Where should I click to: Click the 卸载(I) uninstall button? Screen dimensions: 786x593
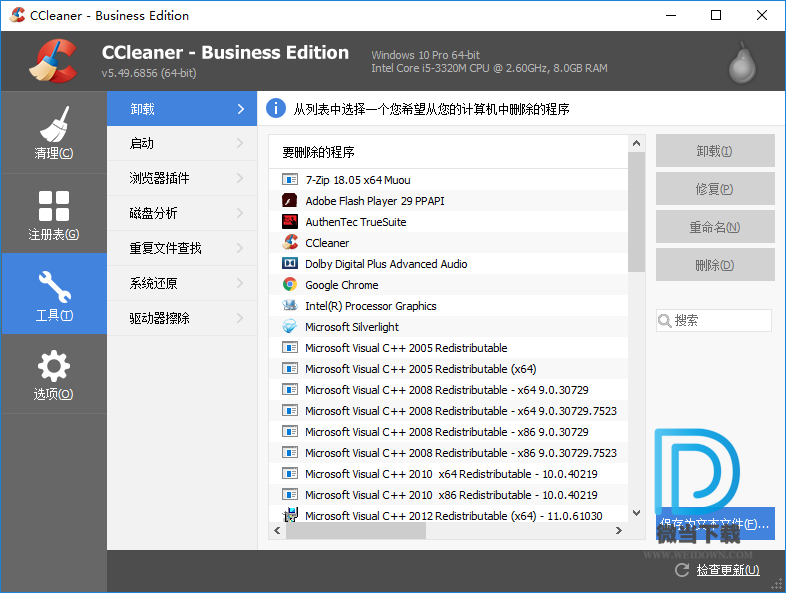point(715,151)
